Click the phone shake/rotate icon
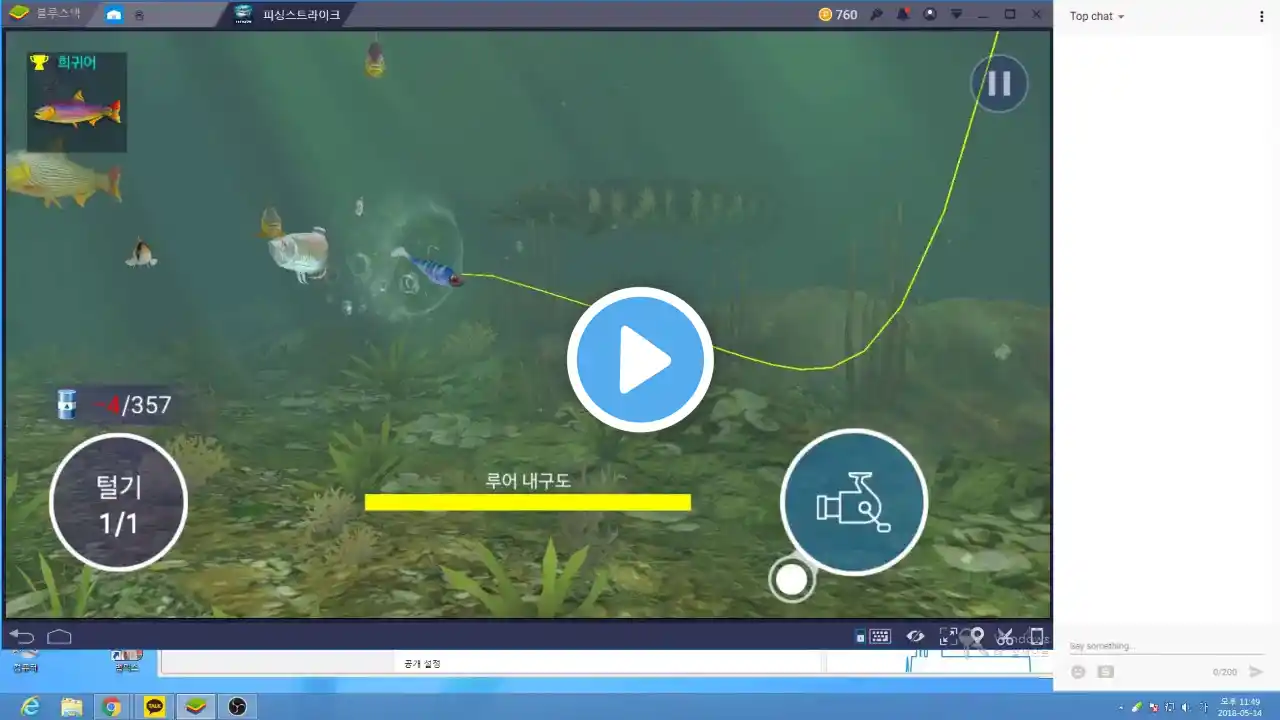The width and height of the screenshot is (1280, 720). pos(1037,636)
